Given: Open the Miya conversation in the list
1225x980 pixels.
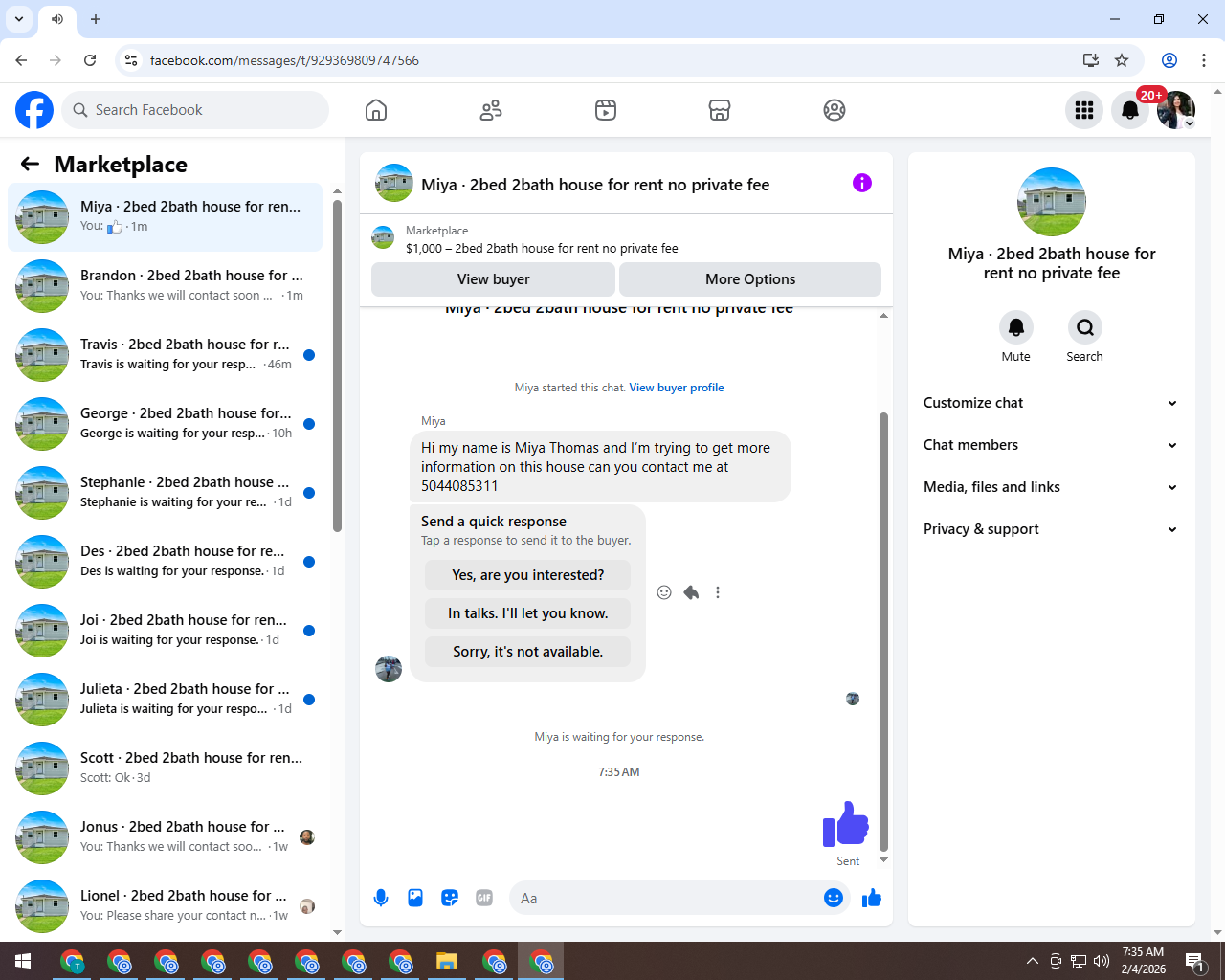Looking at the screenshot, I should tap(166, 217).
